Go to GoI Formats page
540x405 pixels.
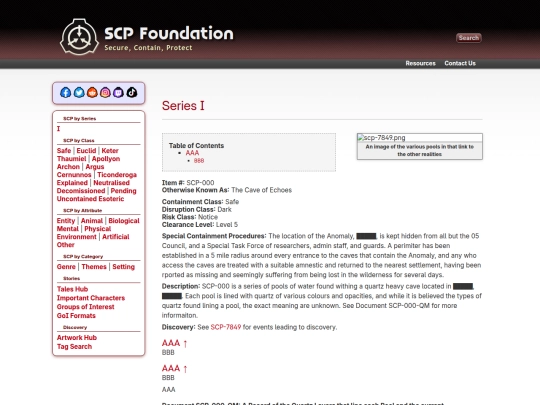[76, 315]
